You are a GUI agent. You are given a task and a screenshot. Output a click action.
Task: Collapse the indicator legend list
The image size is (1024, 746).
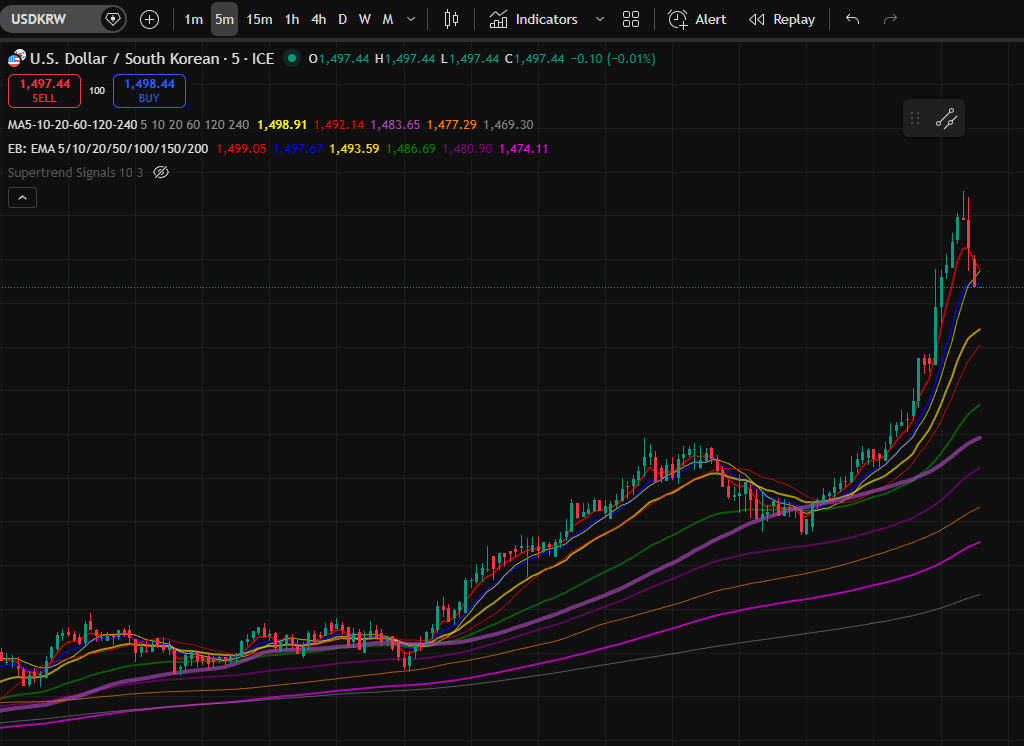coord(23,198)
